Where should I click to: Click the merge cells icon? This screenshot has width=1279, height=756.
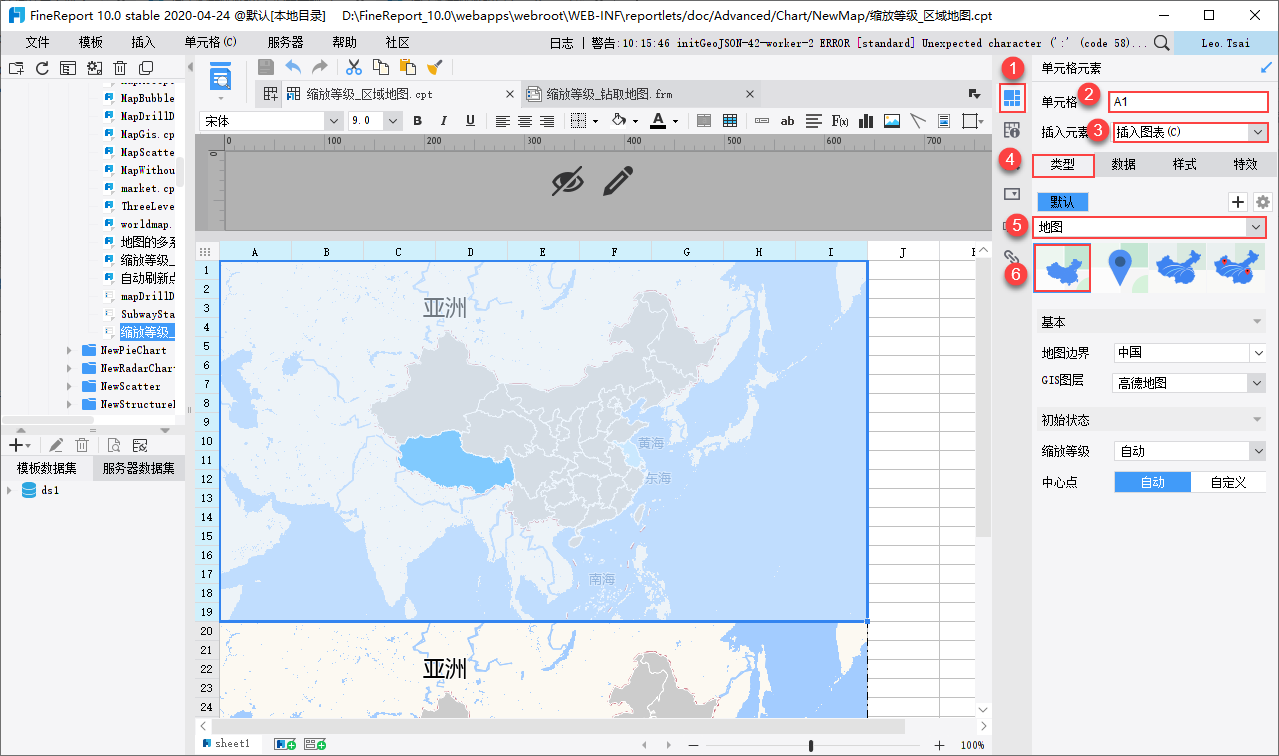[x=704, y=121]
